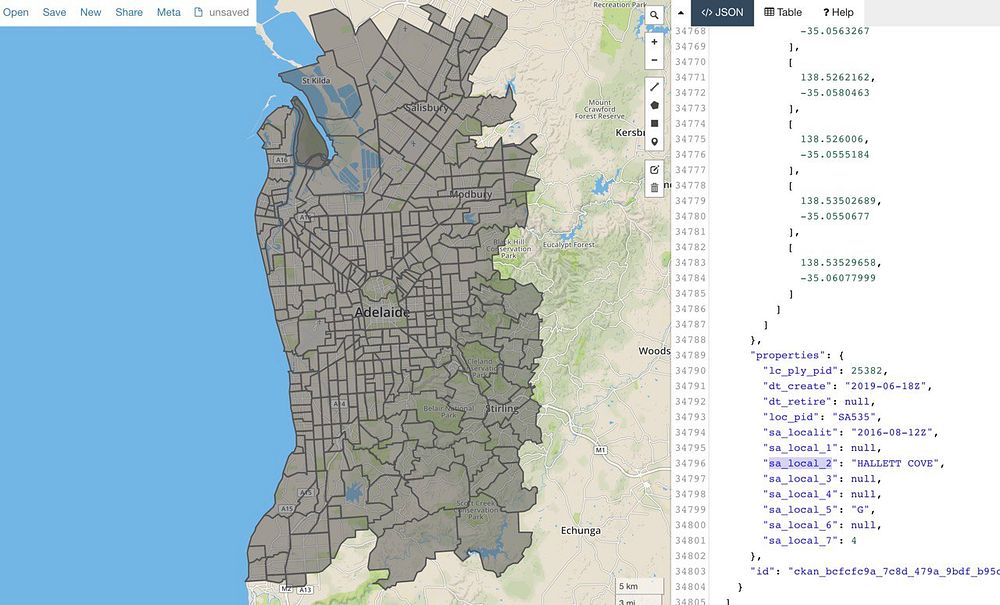Click the dt_retire null value
1000x605 pixels.
click(x=857, y=402)
